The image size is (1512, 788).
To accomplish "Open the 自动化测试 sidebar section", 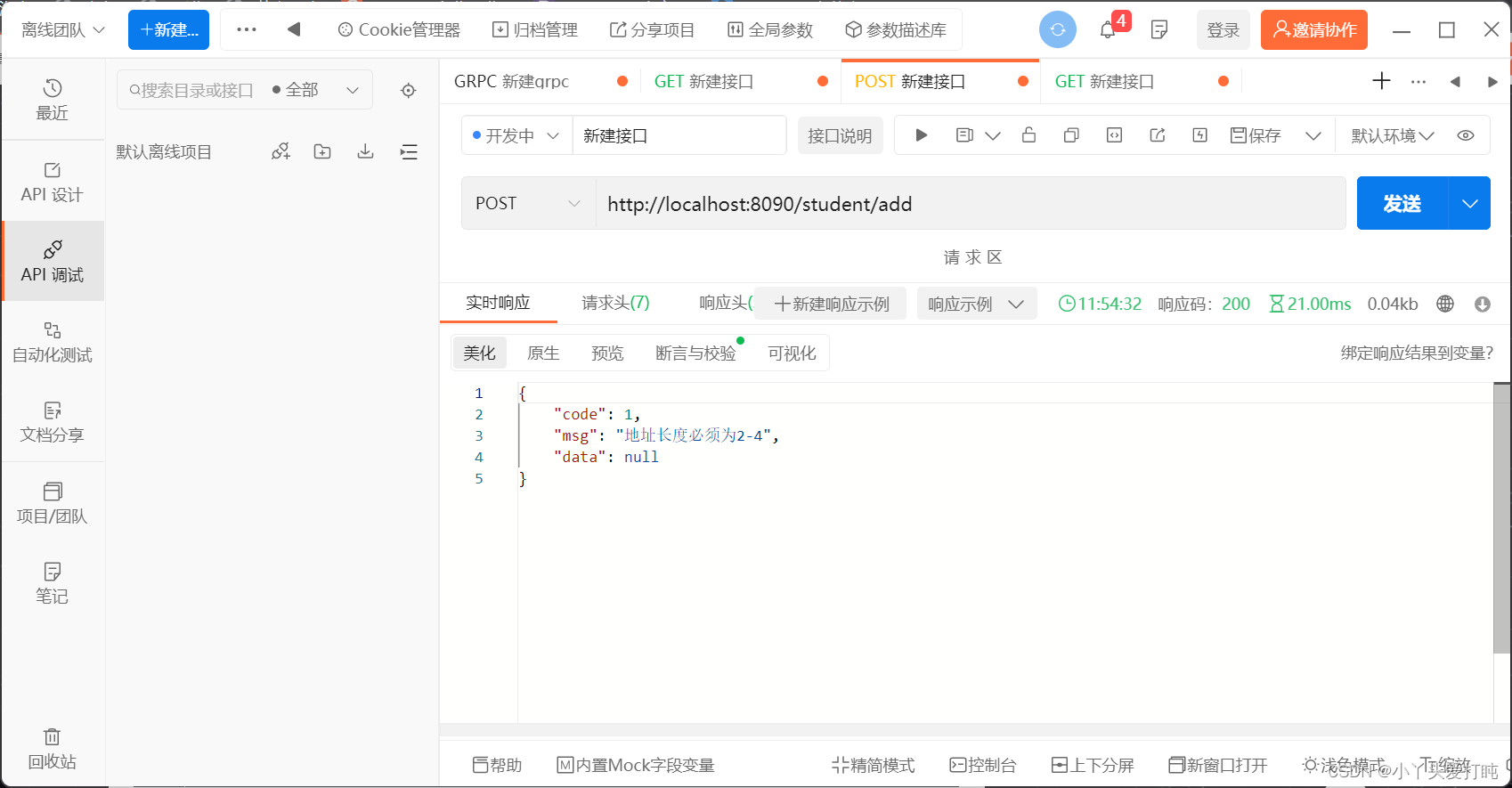I will pyautogui.click(x=53, y=343).
